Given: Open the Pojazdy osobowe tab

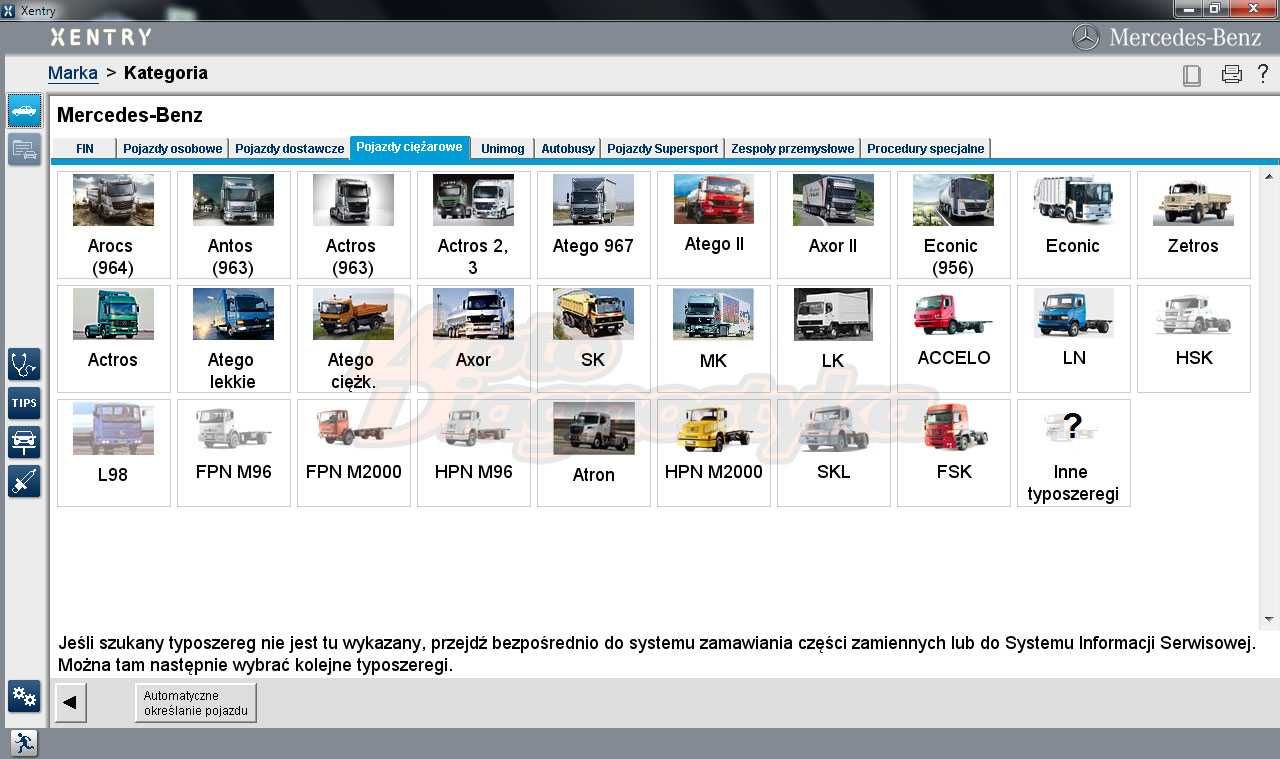Looking at the screenshot, I should [x=173, y=148].
